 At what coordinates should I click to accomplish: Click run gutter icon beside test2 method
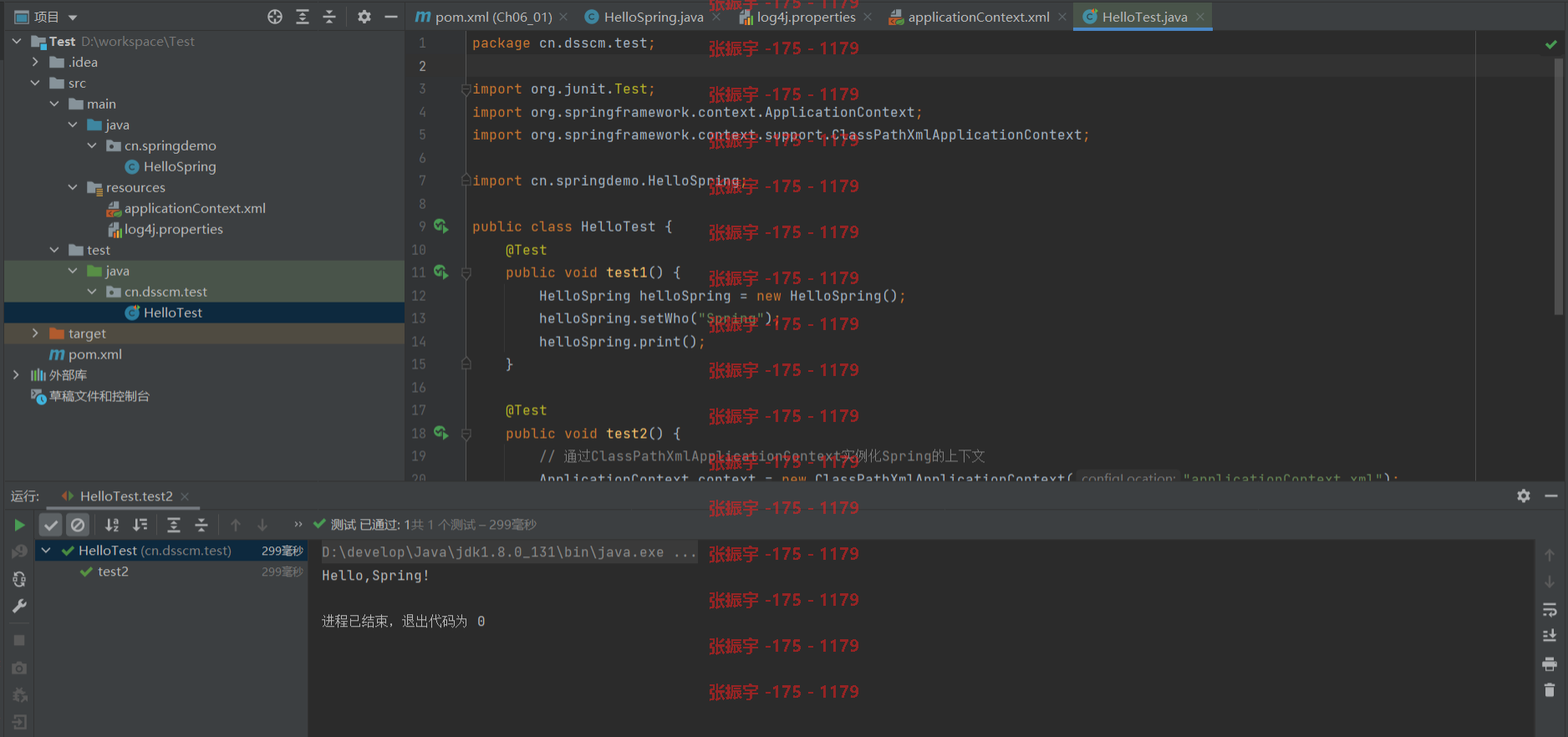pos(440,433)
